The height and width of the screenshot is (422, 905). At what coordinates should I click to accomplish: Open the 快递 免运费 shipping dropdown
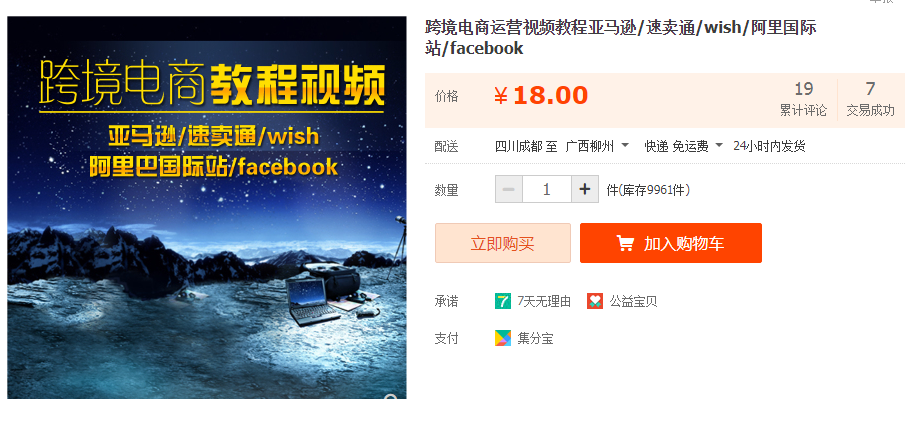pyautogui.click(x=683, y=146)
